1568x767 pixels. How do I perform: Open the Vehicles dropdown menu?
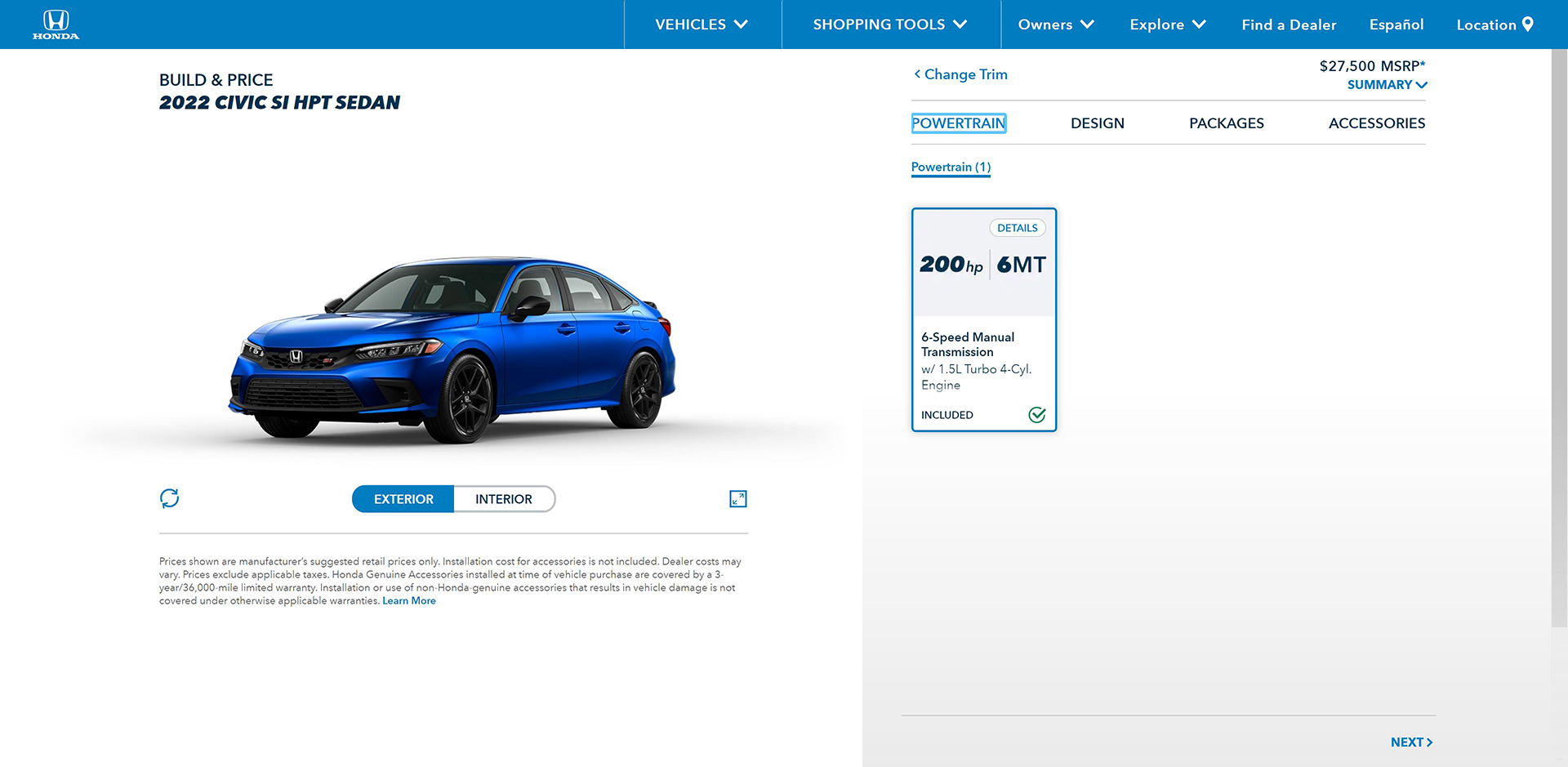(702, 25)
